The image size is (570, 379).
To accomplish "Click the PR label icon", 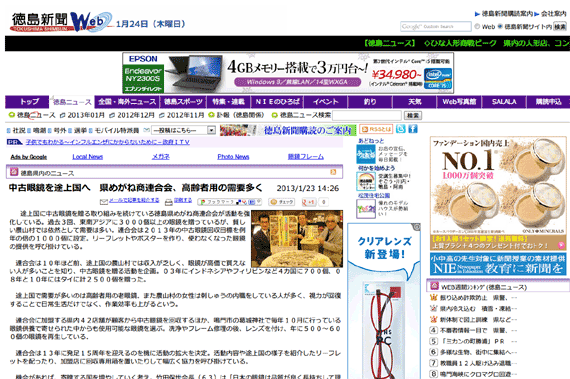I will (x=15, y=142).
